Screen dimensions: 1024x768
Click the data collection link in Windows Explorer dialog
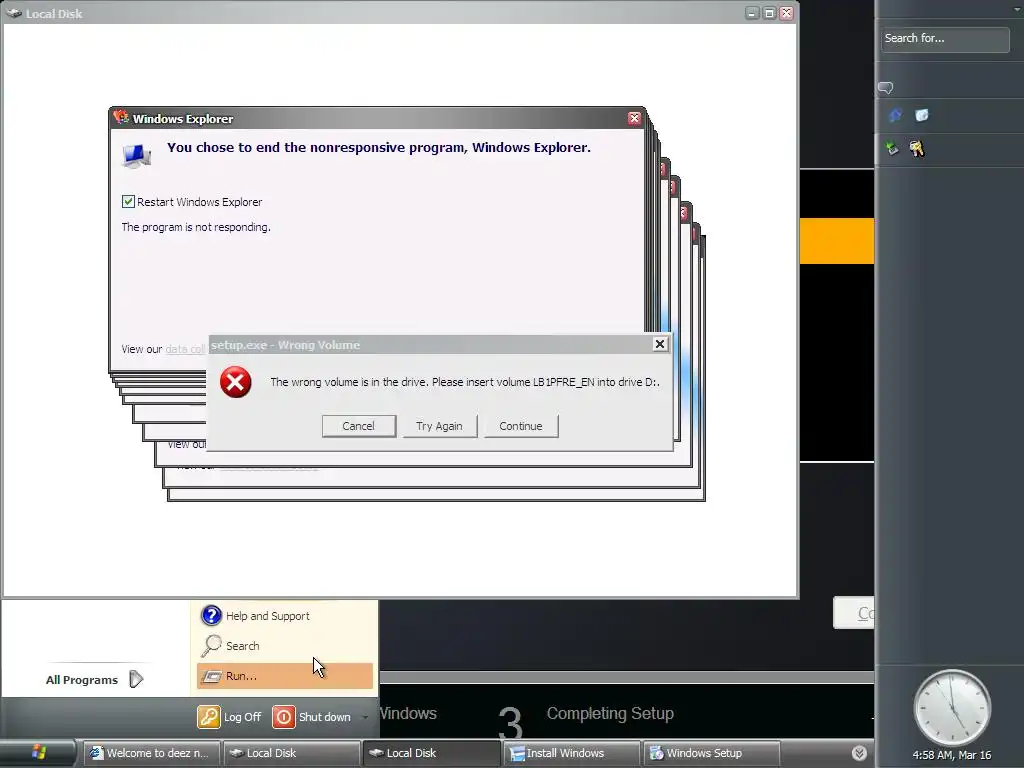pos(185,349)
